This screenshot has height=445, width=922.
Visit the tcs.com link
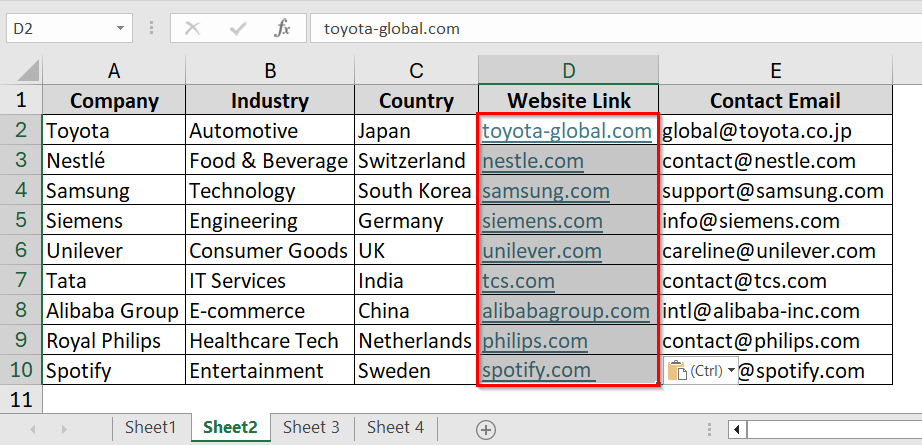pyautogui.click(x=518, y=281)
